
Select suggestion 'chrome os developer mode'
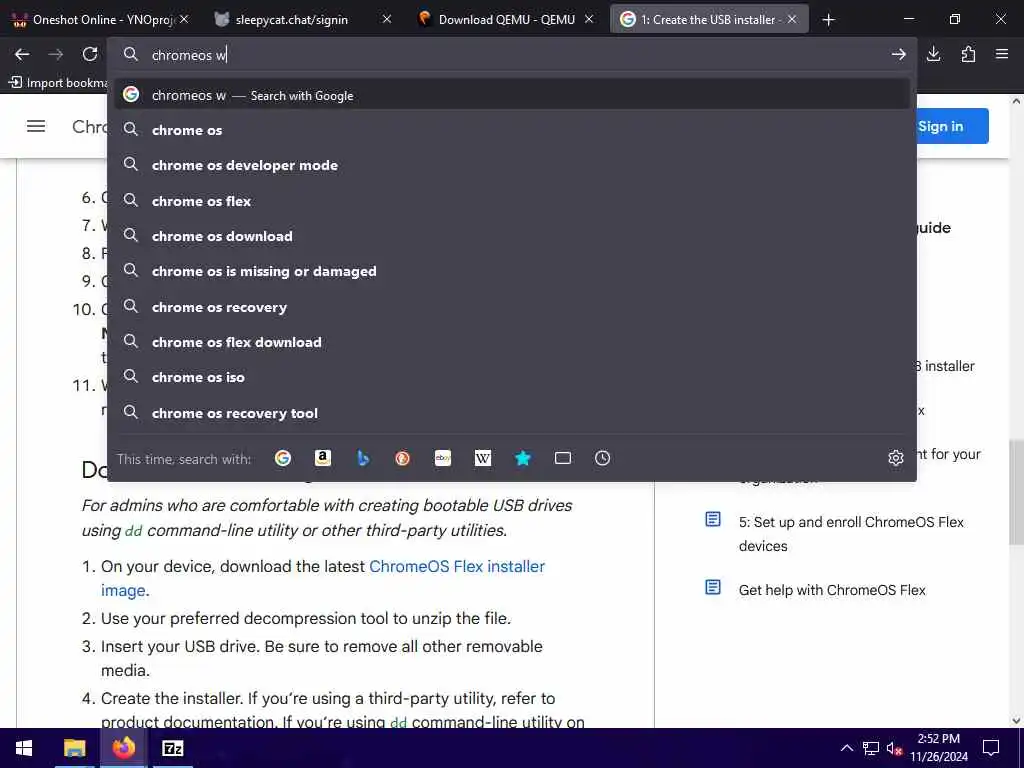pyautogui.click(x=512, y=165)
